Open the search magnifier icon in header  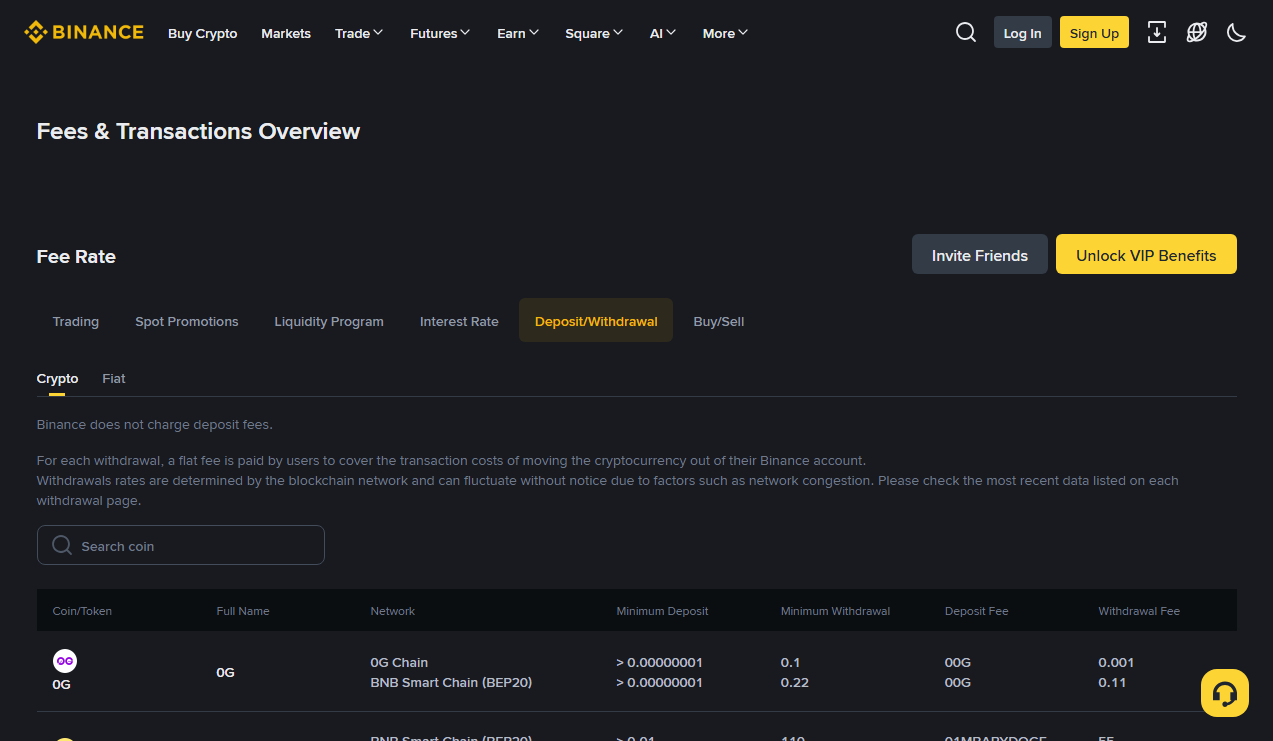coord(966,33)
